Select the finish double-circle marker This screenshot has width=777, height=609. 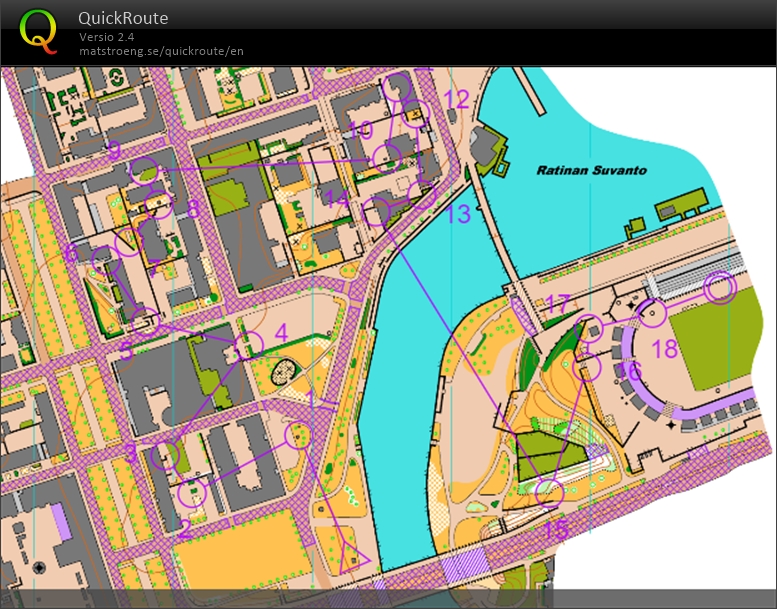(720, 288)
